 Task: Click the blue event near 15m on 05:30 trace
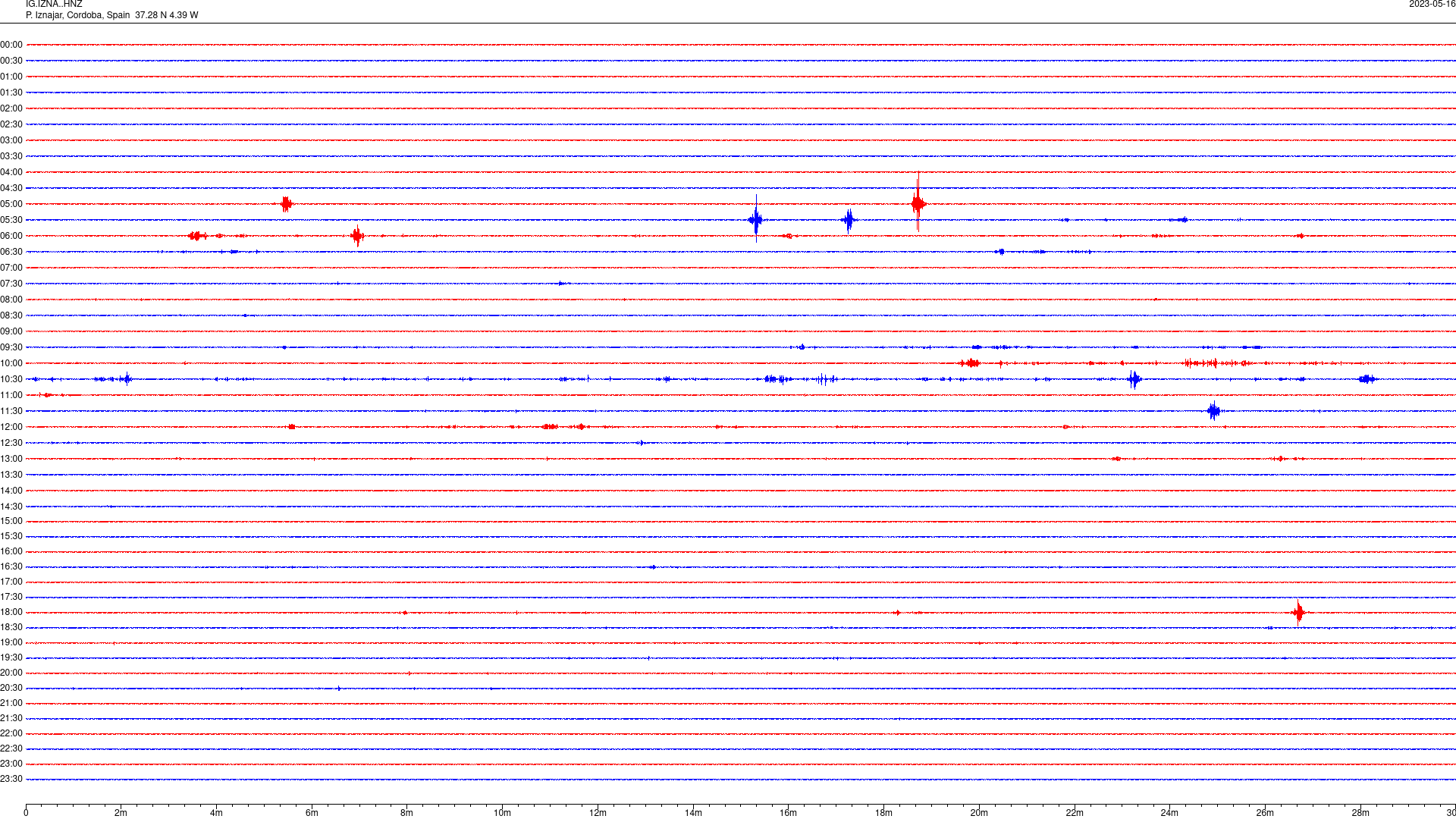coord(755,220)
